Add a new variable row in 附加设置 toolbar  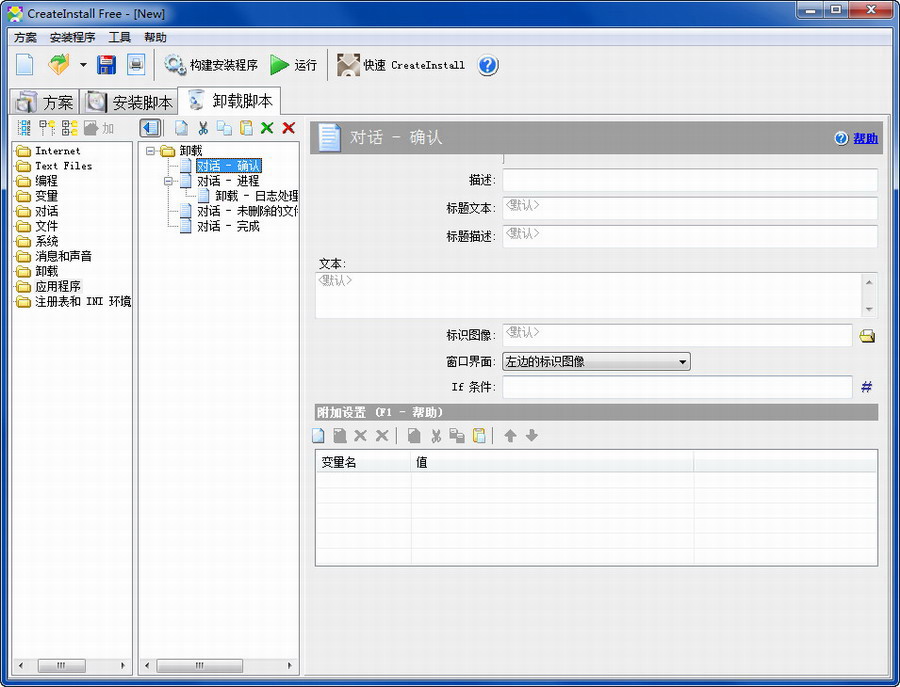[319, 436]
